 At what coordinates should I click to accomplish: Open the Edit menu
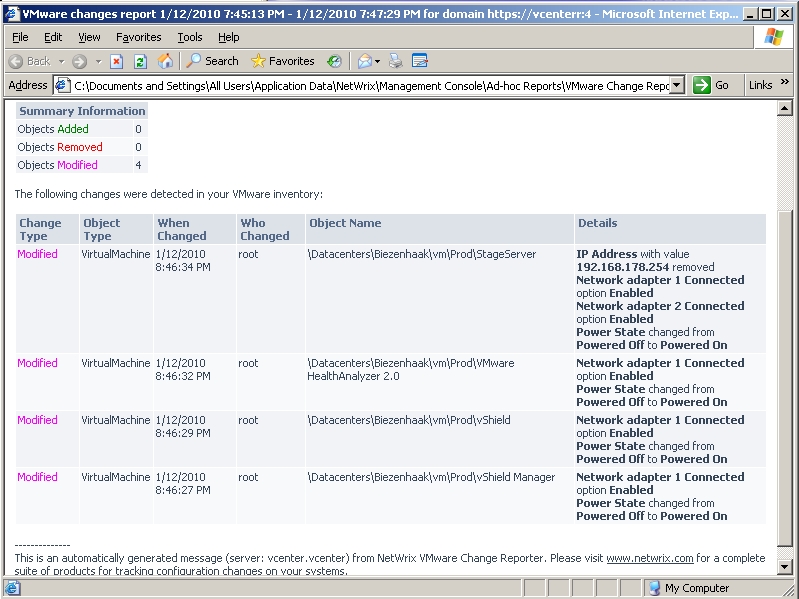tap(53, 37)
